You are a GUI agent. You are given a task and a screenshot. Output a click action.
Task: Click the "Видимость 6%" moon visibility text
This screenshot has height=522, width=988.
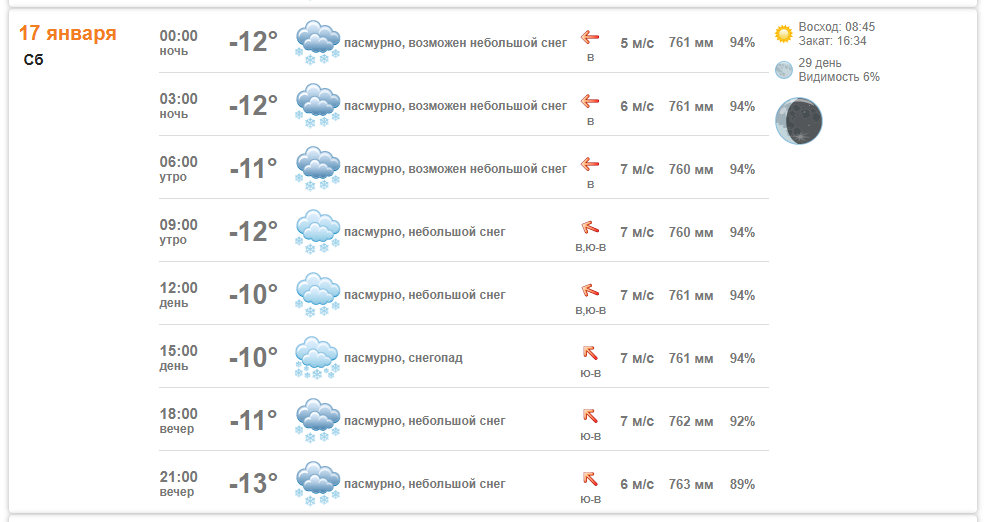[839, 77]
